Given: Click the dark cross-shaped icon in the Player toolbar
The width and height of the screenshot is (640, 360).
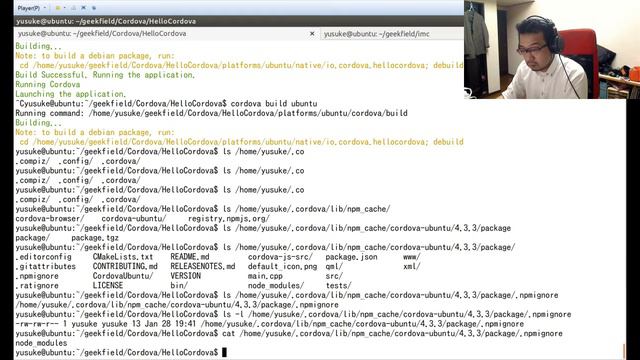Looking at the screenshot, I should tap(84, 8).
